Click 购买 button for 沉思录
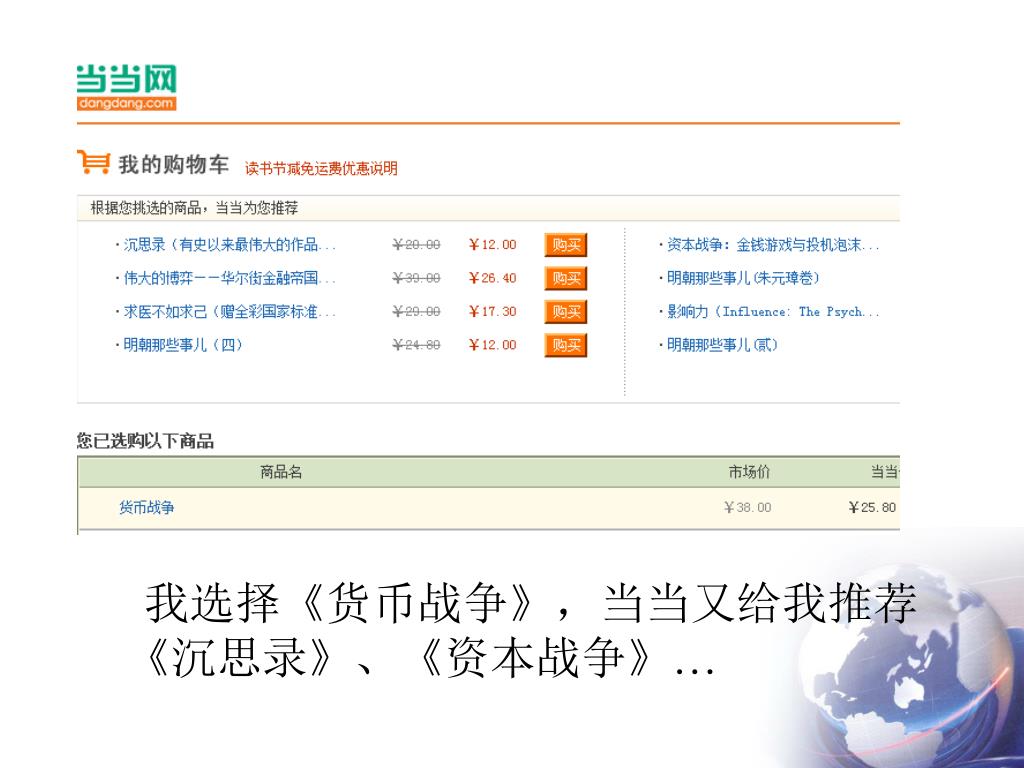 (566, 245)
